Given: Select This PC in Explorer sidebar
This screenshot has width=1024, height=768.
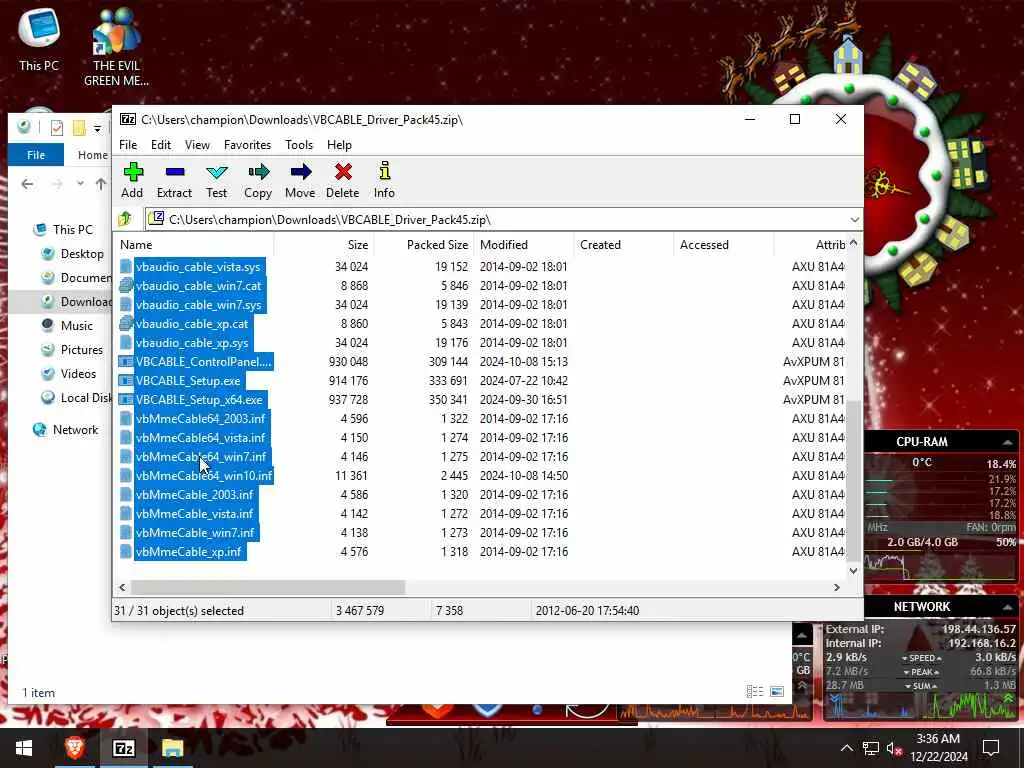Looking at the screenshot, I should coord(65,230).
